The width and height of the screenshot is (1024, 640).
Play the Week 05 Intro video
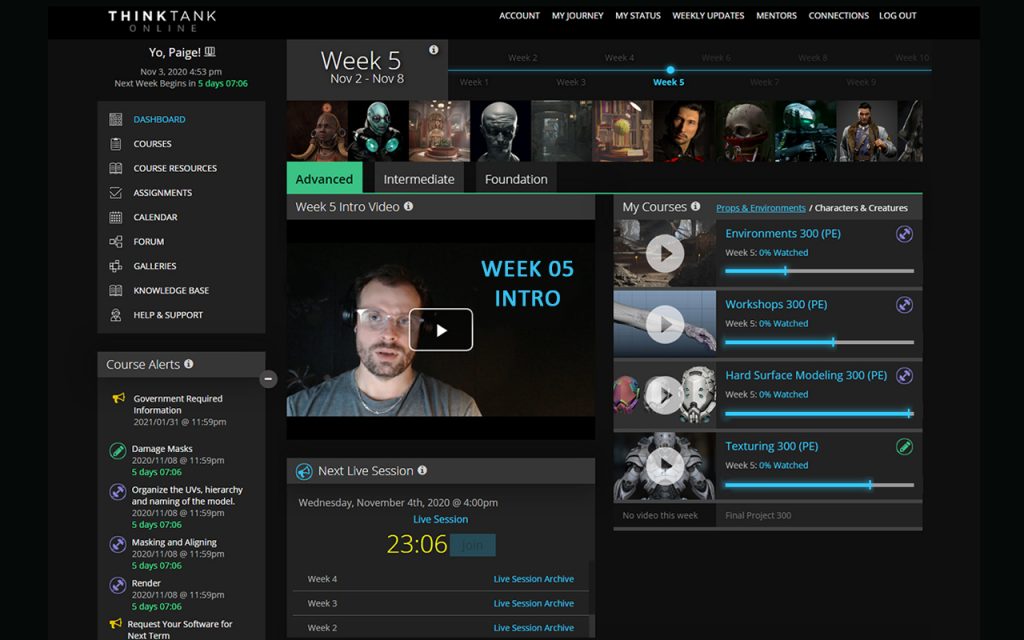[x=441, y=330]
